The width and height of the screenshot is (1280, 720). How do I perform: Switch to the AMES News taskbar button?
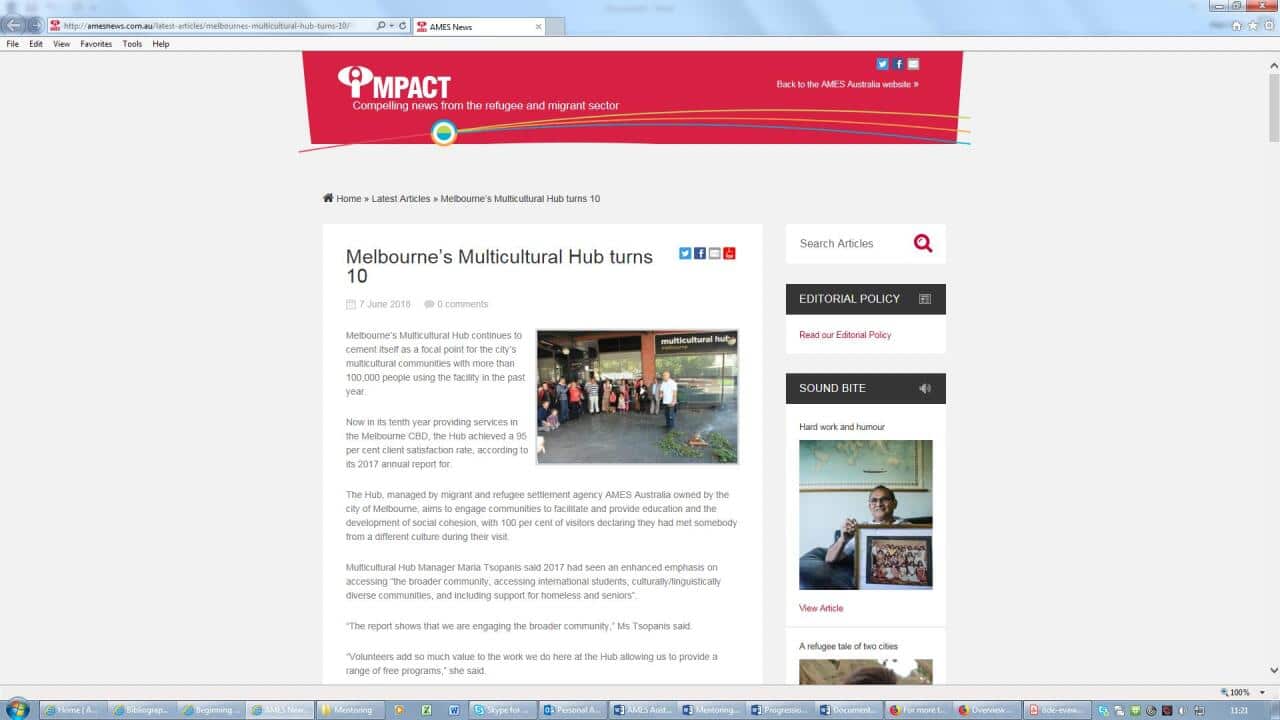280,710
